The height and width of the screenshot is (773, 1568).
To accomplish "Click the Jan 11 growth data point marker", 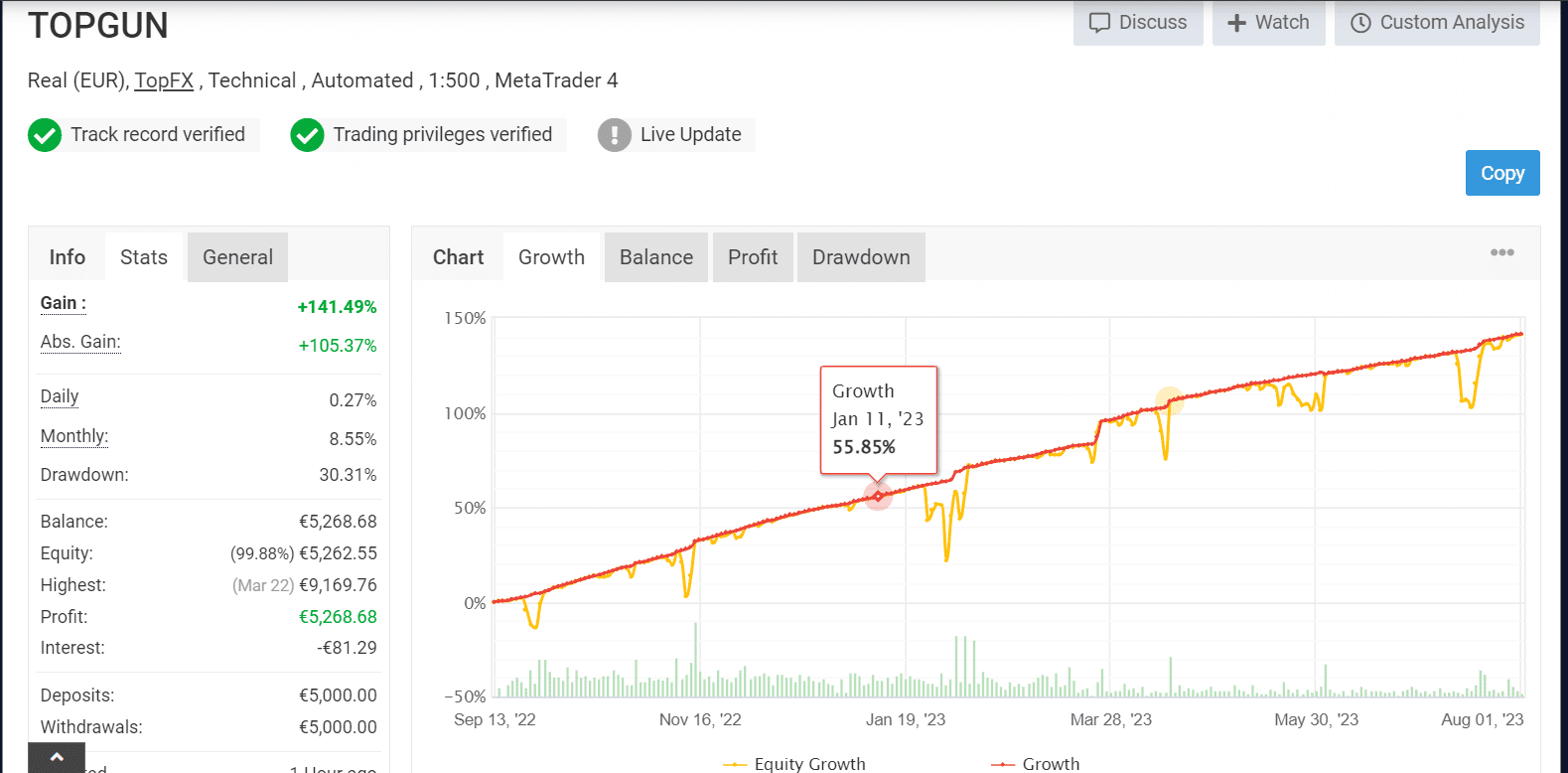I will click(878, 496).
